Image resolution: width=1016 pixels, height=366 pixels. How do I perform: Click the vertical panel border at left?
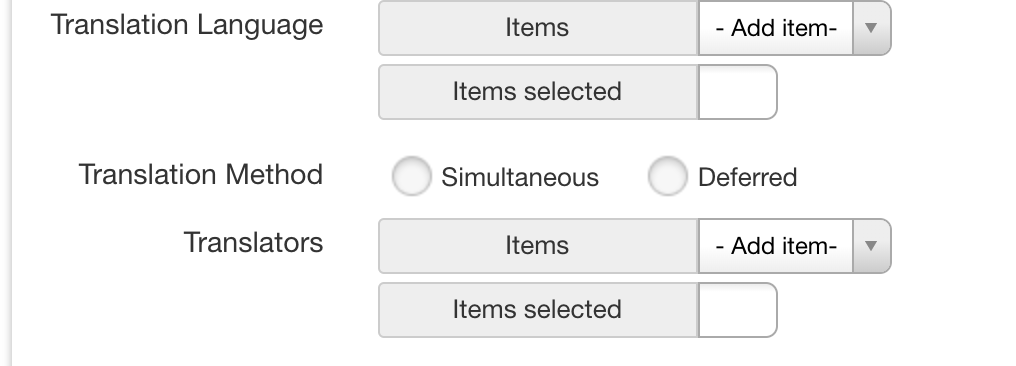click(12, 183)
